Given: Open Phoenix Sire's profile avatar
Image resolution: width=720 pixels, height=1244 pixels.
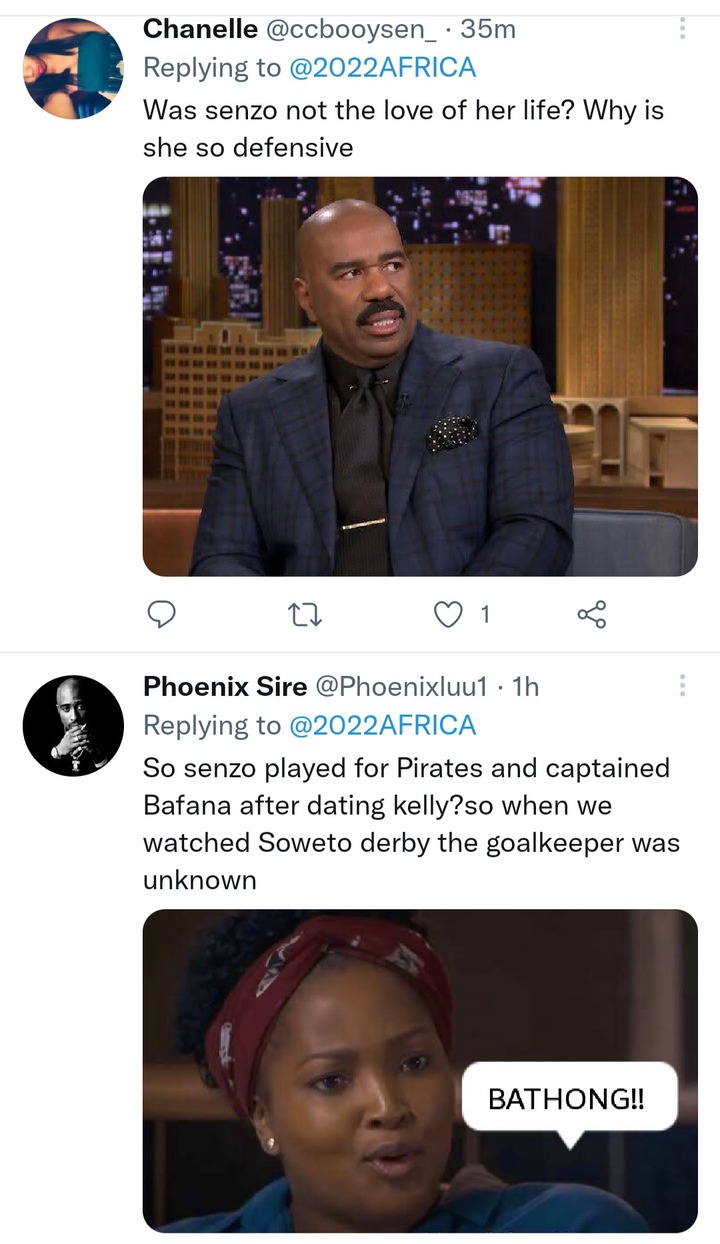Looking at the screenshot, I should pos(73,726).
